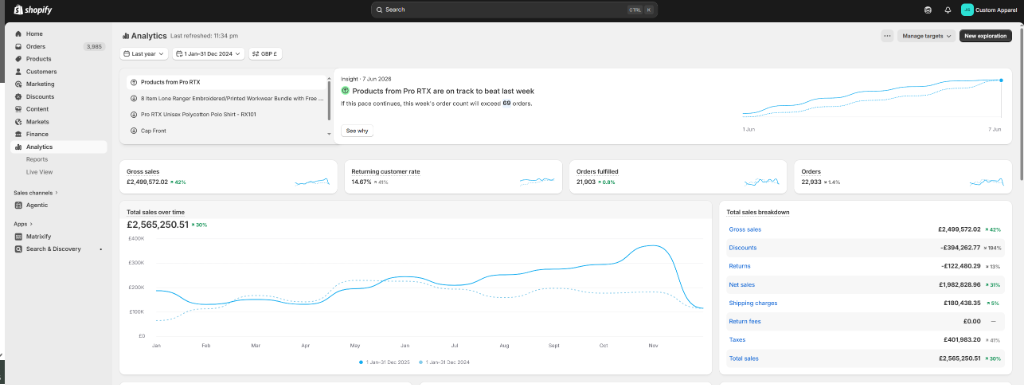The image size is (1024, 385).
Task: Click the Orders inbox icon in sidebar
Action: (18, 46)
